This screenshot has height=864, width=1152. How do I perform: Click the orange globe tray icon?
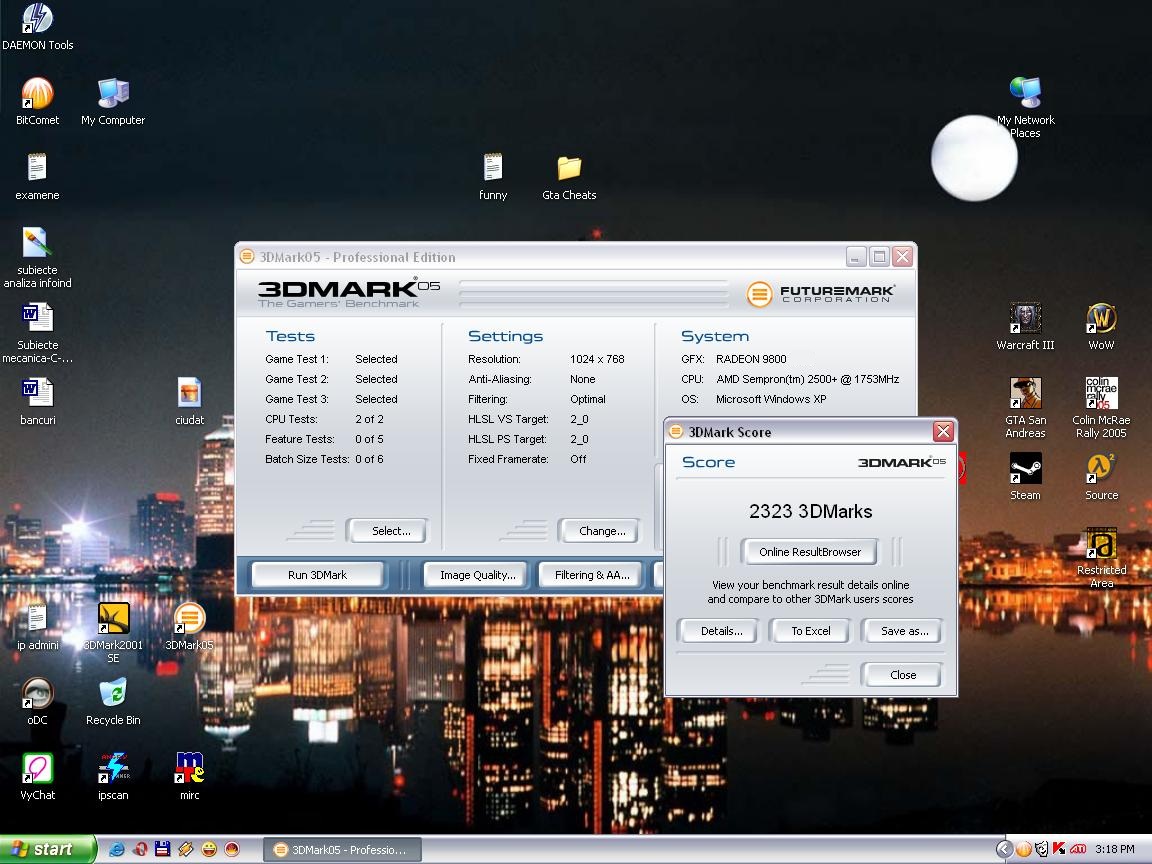pyautogui.click(x=1023, y=849)
